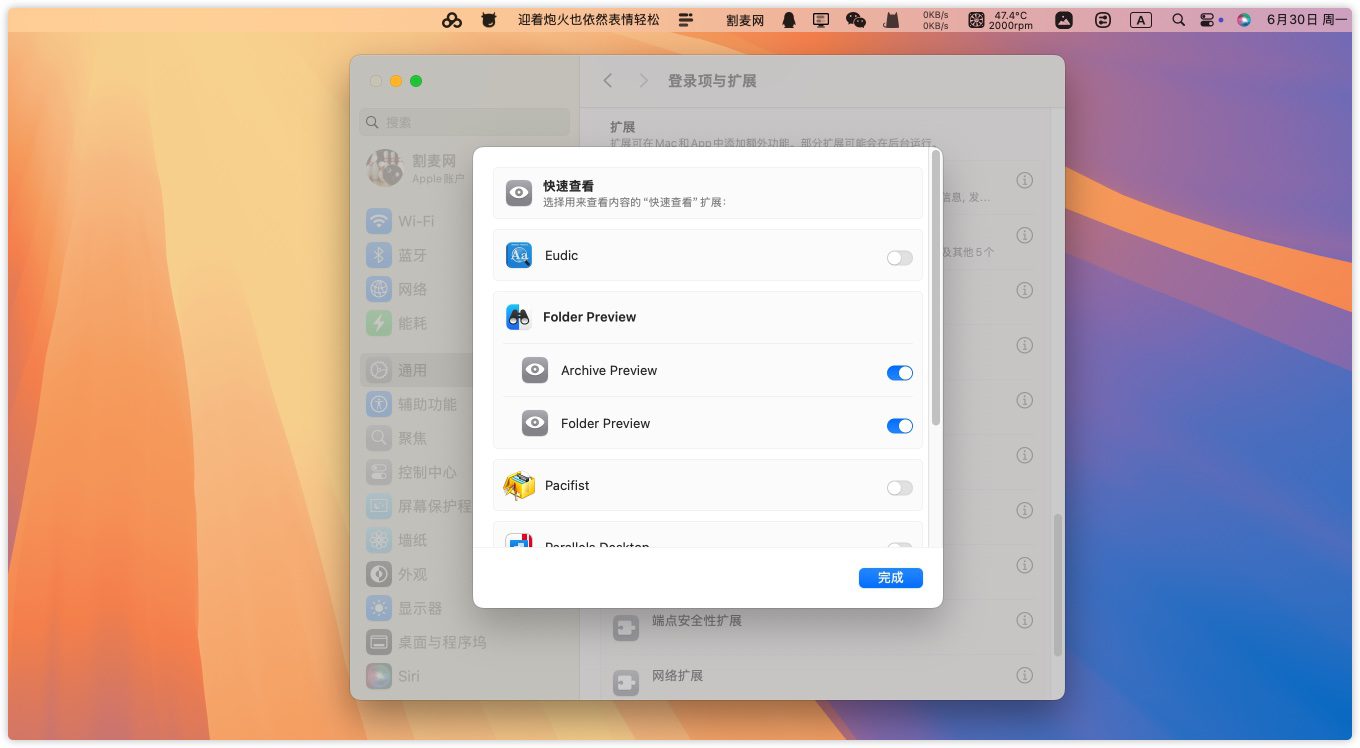Image resolution: width=1360 pixels, height=748 pixels.
Task: Open the 割麦网 menu bar item
Action: (745, 20)
